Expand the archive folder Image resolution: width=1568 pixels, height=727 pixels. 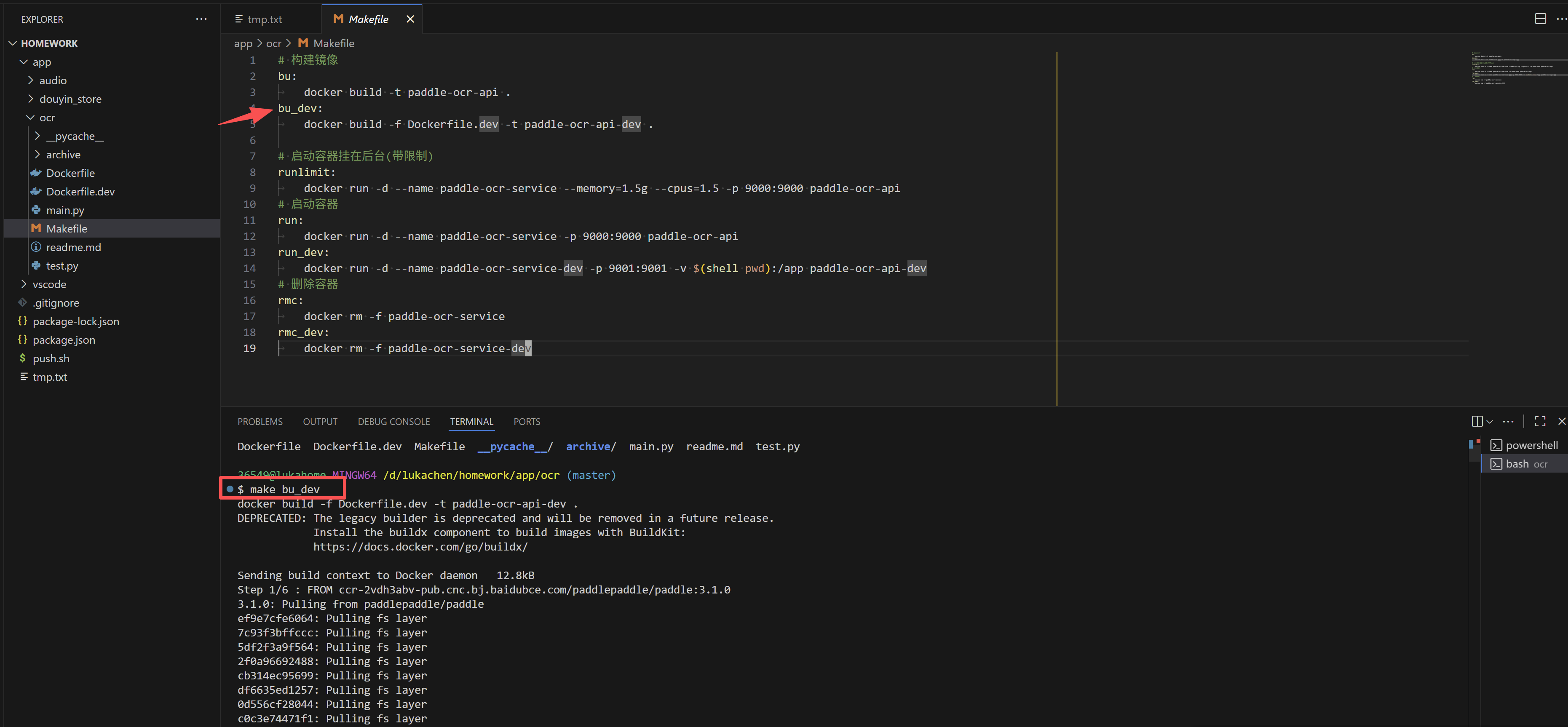(37, 155)
